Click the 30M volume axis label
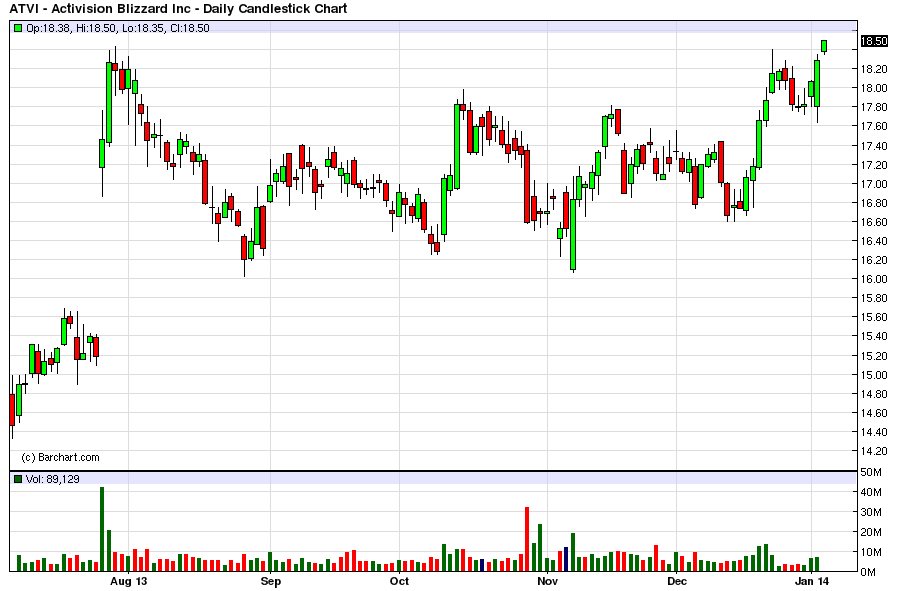The height and width of the screenshot is (591, 897). click(x=871, y=512)
